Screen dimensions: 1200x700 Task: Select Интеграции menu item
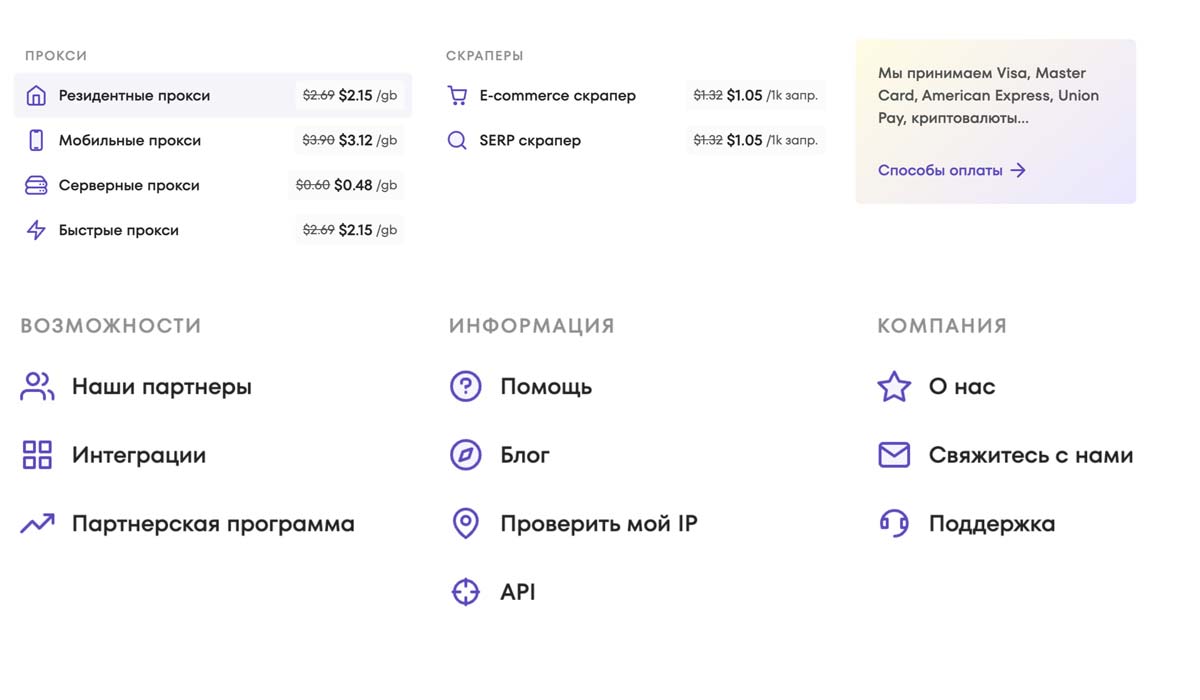138,455
